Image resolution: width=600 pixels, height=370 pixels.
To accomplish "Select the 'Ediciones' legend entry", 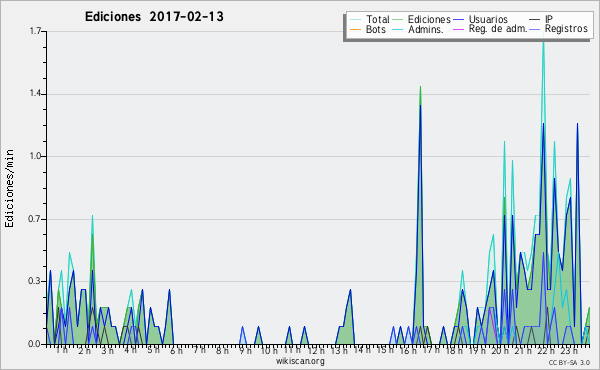I will click(429, 19).
